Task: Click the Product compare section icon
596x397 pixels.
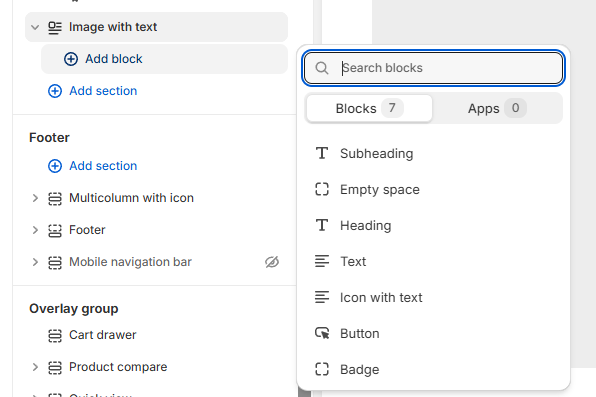Action: 55,367
